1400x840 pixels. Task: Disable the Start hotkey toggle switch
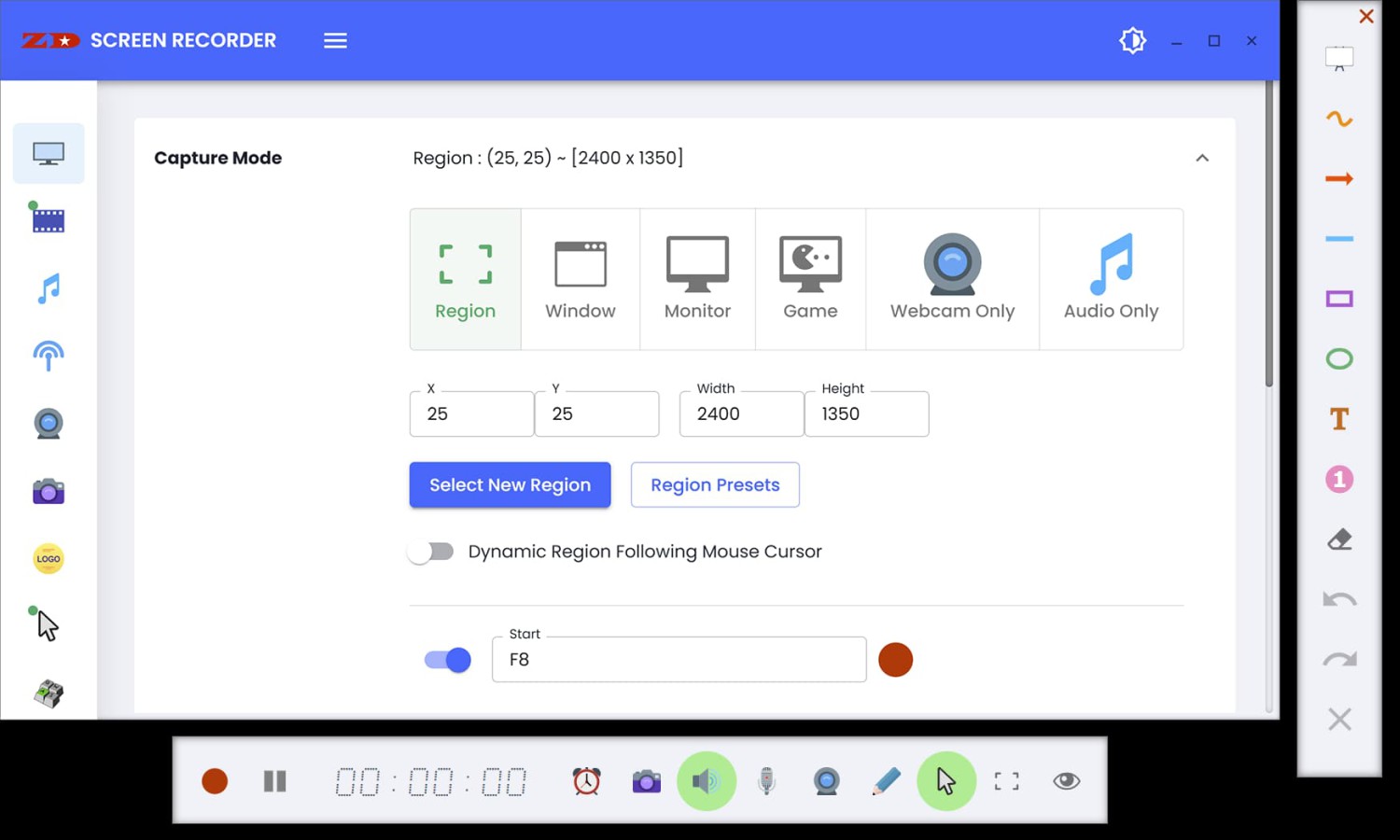click(x=448, y=660)
